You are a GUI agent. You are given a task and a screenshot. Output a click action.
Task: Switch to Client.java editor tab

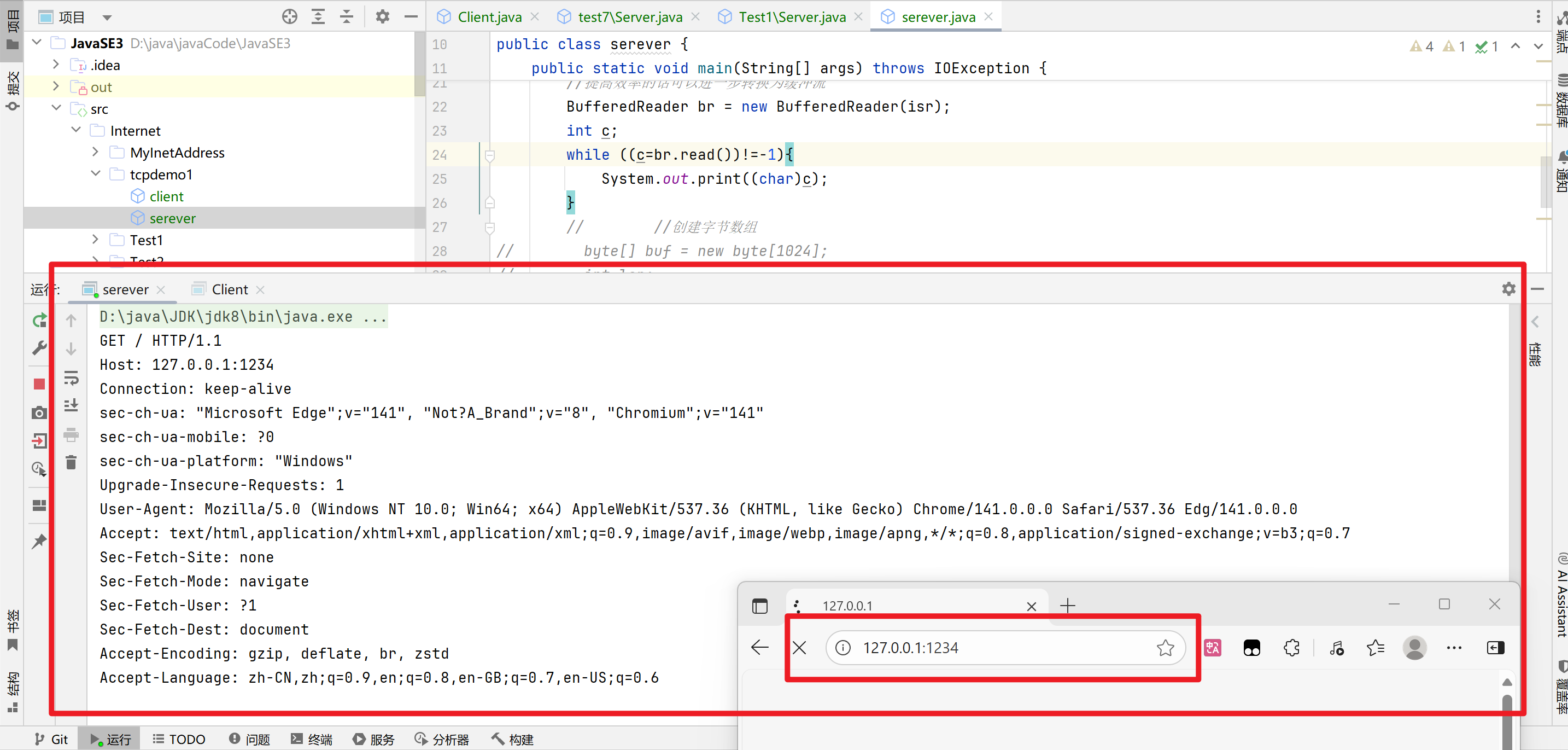(x=489, y=17)
